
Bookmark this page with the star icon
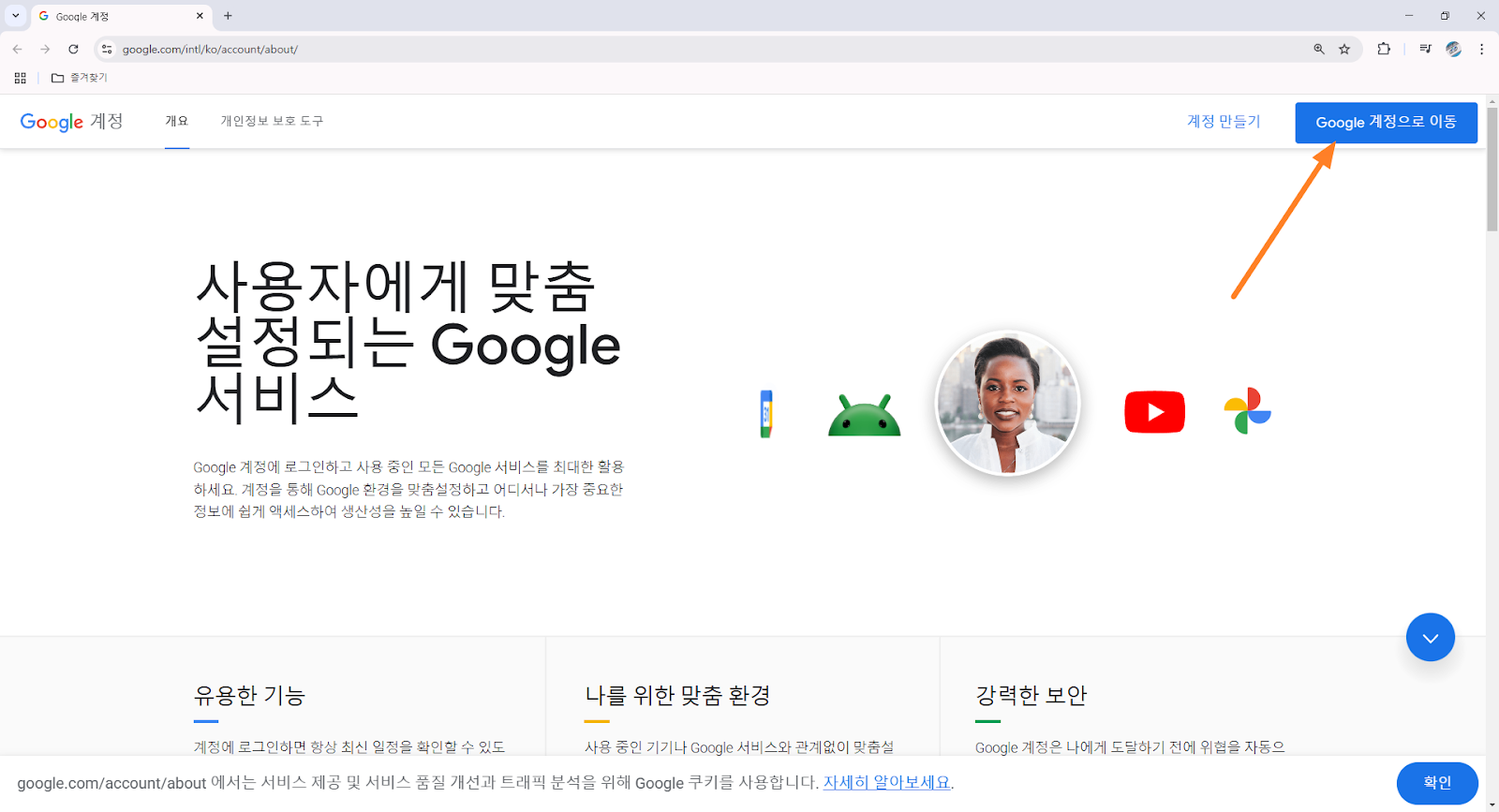pyautogui.click(x=1344, y=49)
